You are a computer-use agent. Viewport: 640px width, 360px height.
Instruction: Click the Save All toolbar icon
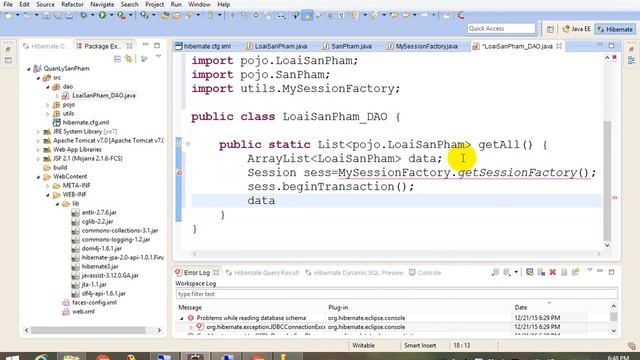pyautogui.click(x=58, y=16)
